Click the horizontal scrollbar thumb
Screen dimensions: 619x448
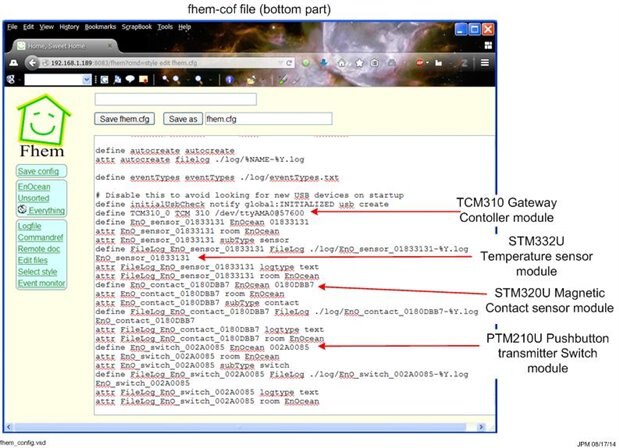(x=241, y=427)
